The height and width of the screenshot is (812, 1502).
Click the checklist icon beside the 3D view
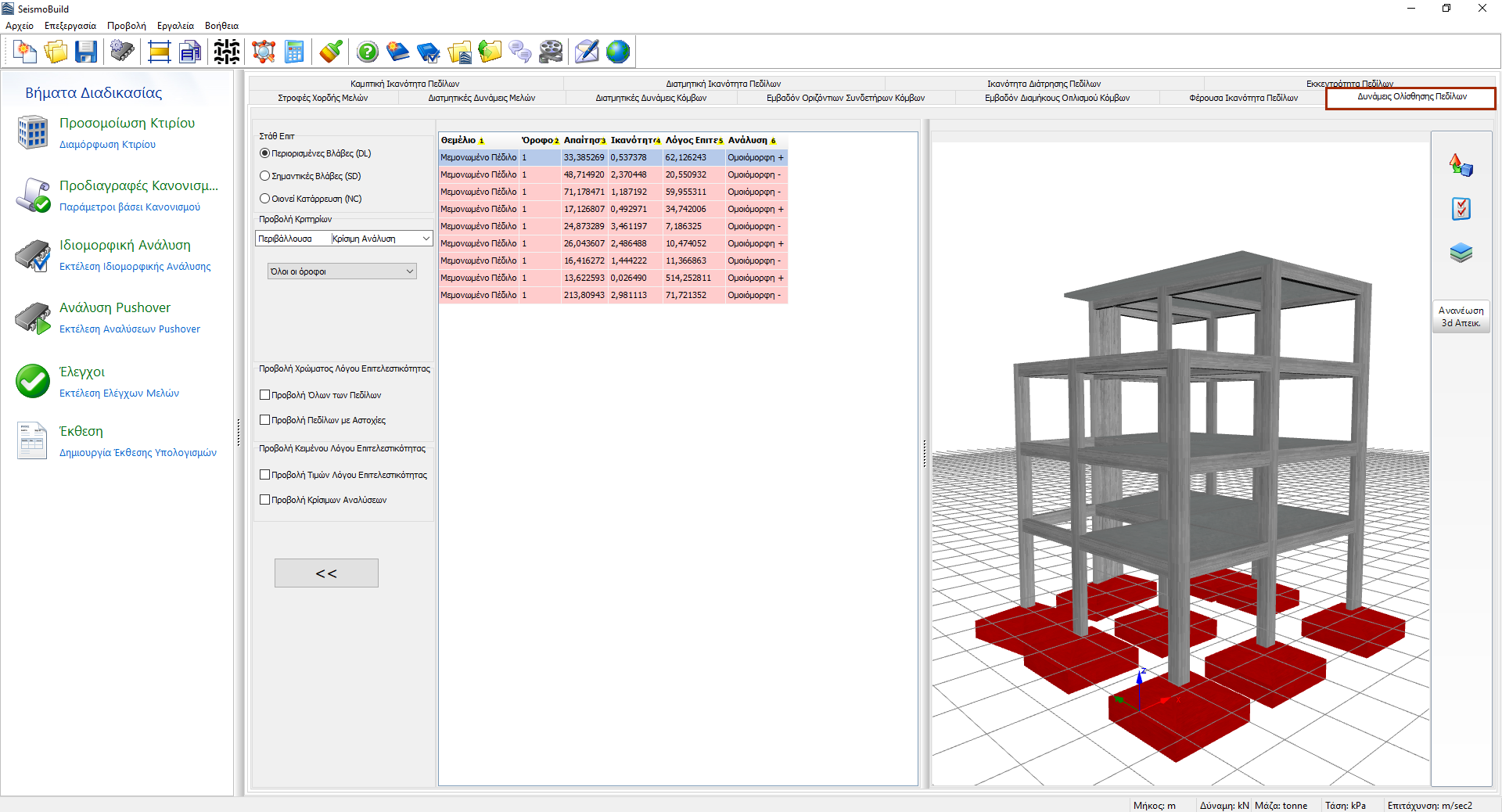(1461, 209)
